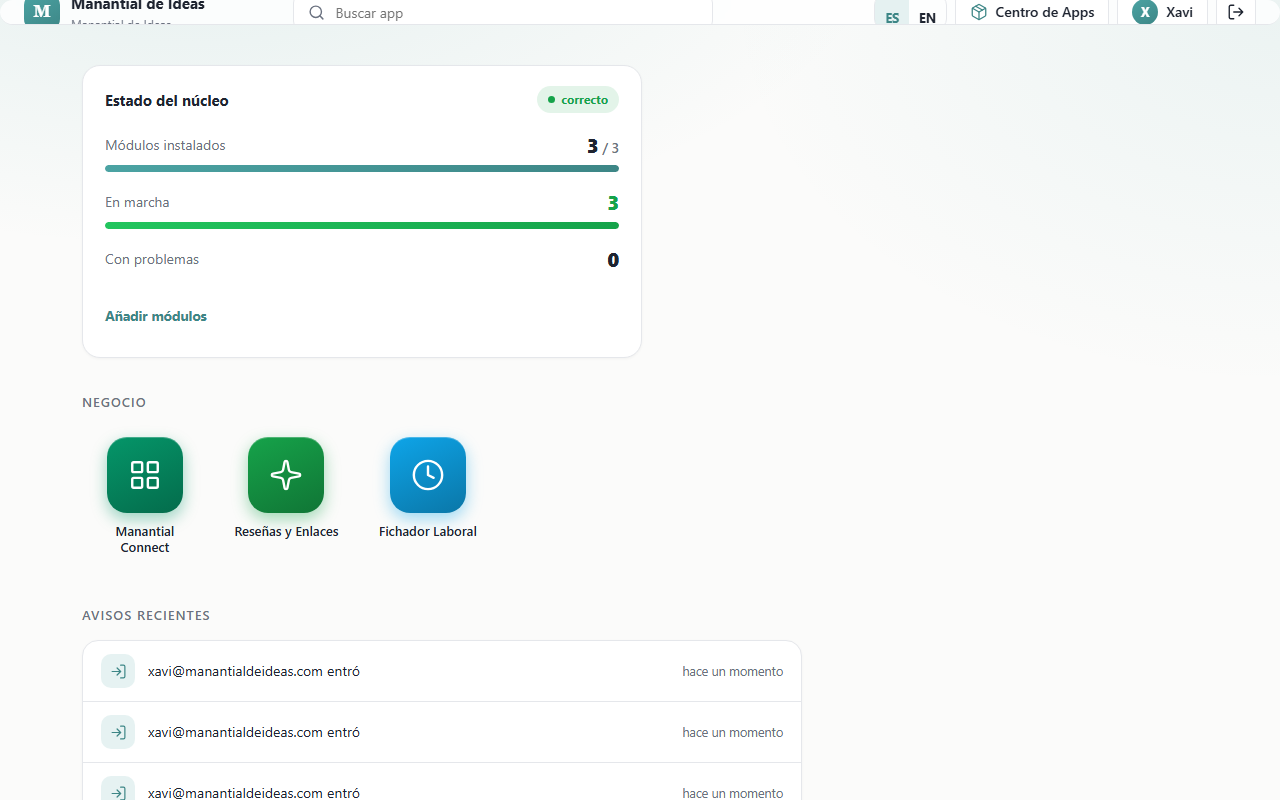Viewport: 1280px width, 800px height.
Task: Click the Manantial de Ideas M logo
Action: coord(42,11)
